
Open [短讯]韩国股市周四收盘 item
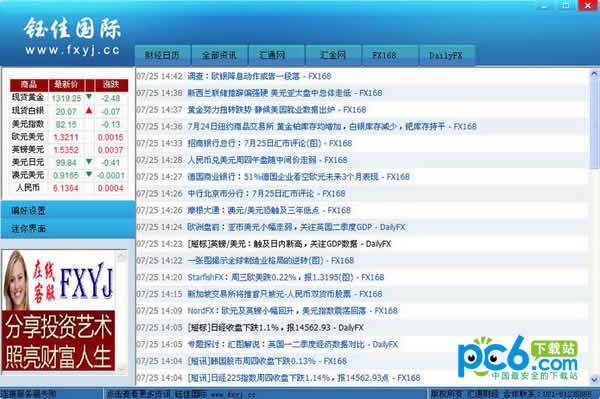point(267,361)
